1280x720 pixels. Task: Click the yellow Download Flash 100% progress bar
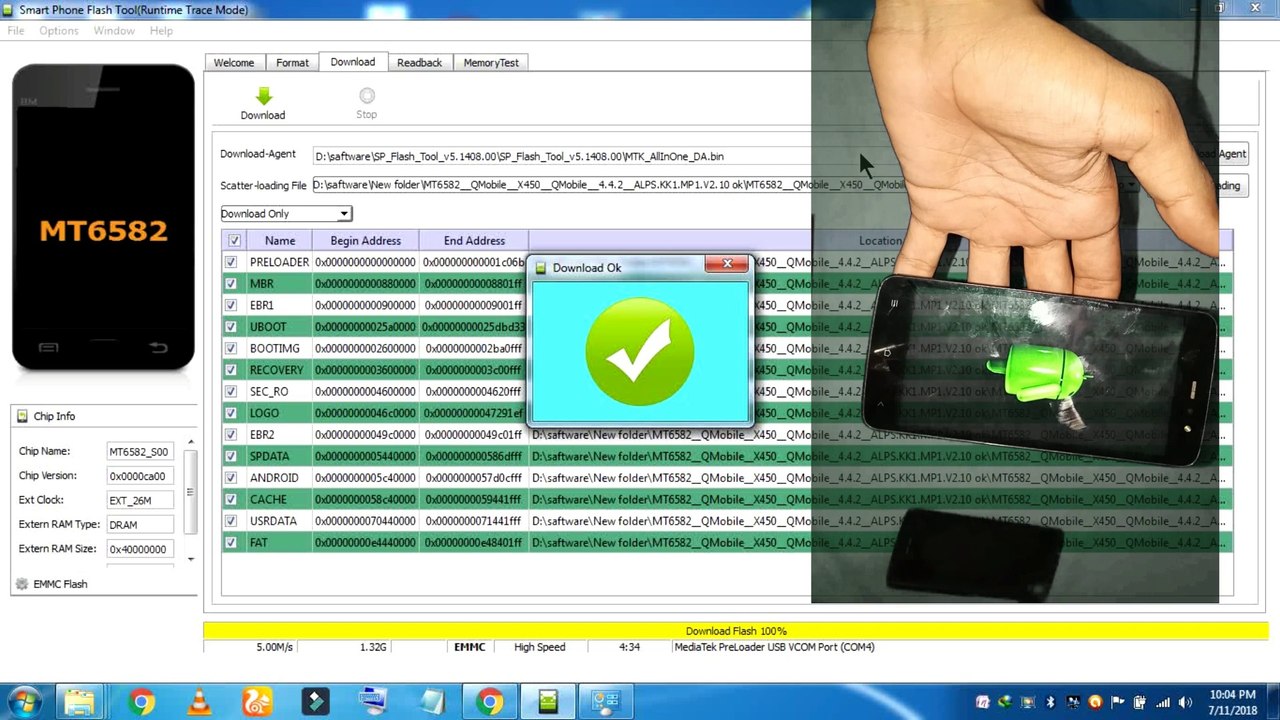(x=736, y=631)
